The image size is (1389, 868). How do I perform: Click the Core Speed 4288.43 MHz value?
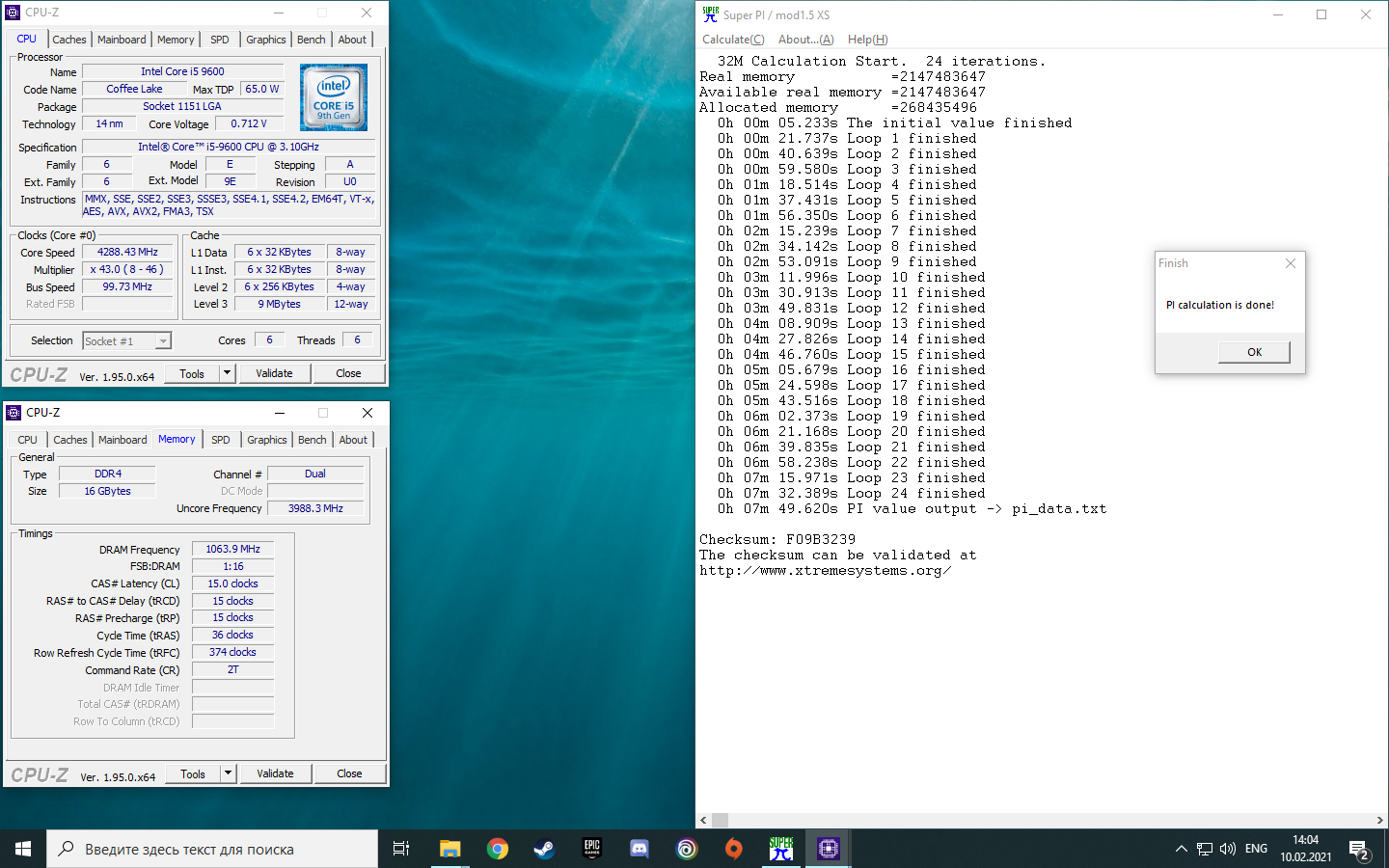click(127, 252)
